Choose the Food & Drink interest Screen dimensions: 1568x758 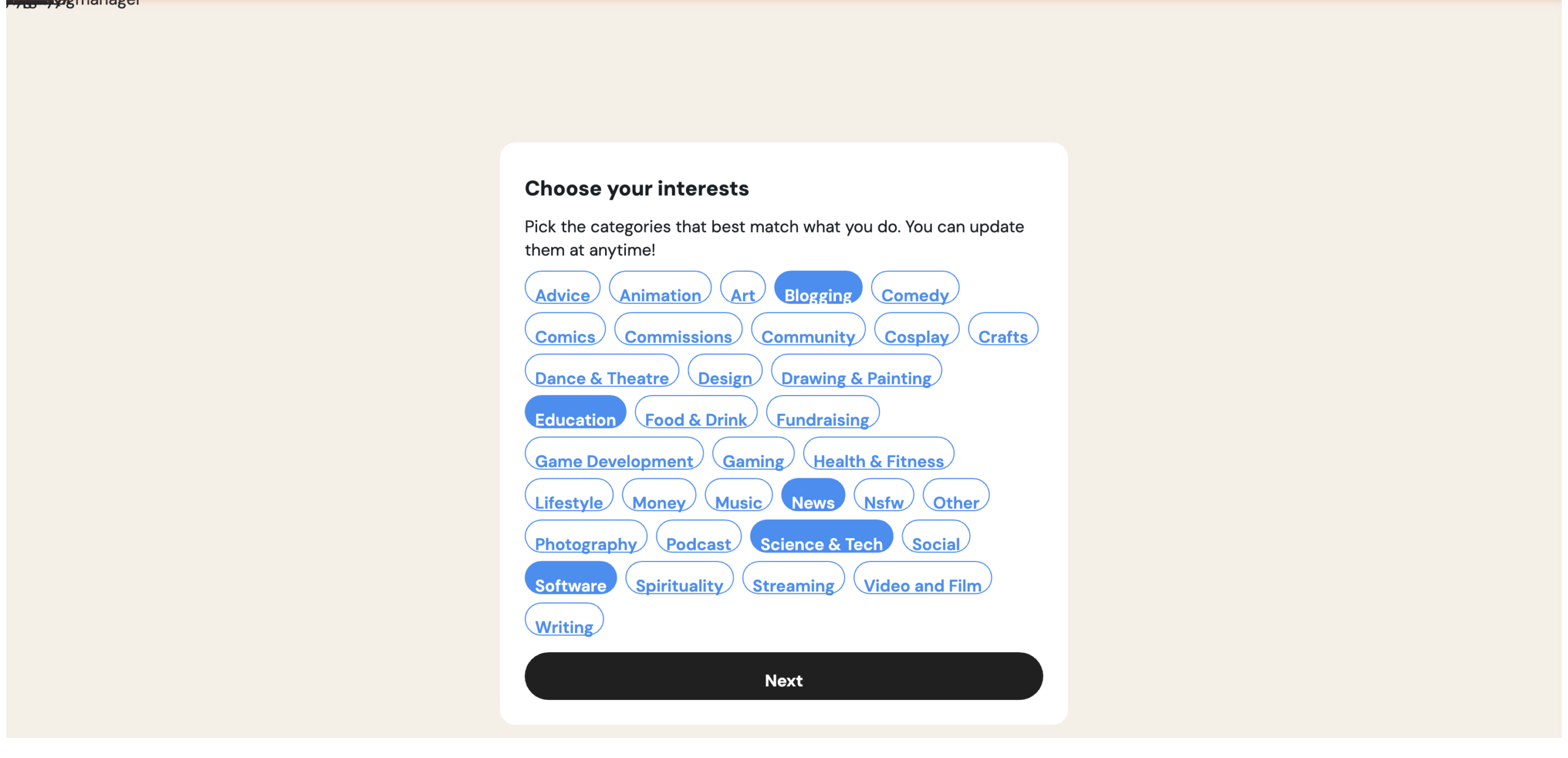click(696, 413)
